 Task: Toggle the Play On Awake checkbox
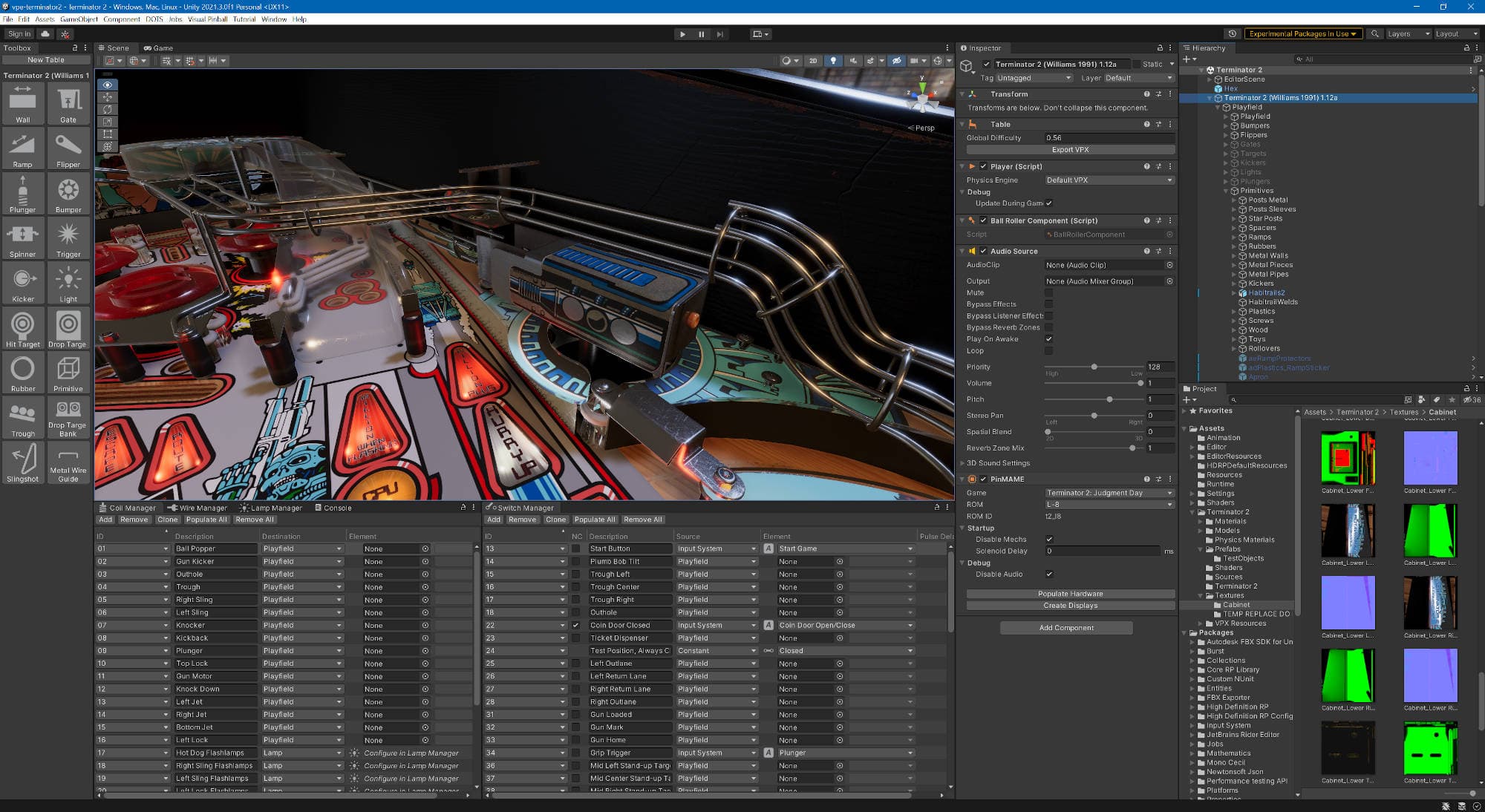(x=1049, y=339)
